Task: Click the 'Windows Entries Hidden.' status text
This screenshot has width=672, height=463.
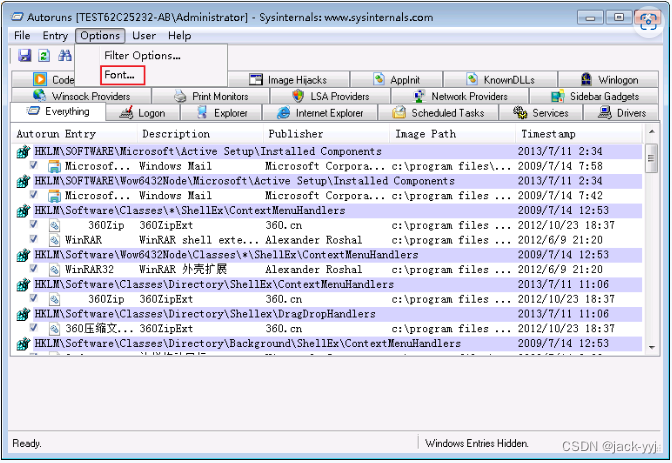Action: click(x=477, y=443)
